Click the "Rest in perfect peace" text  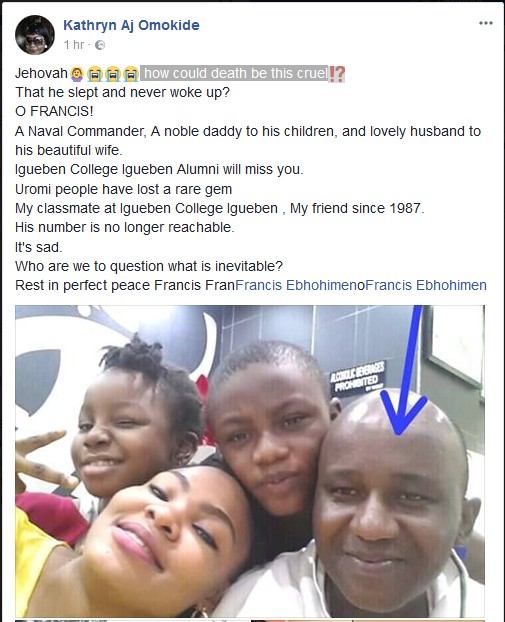(83, 285)
